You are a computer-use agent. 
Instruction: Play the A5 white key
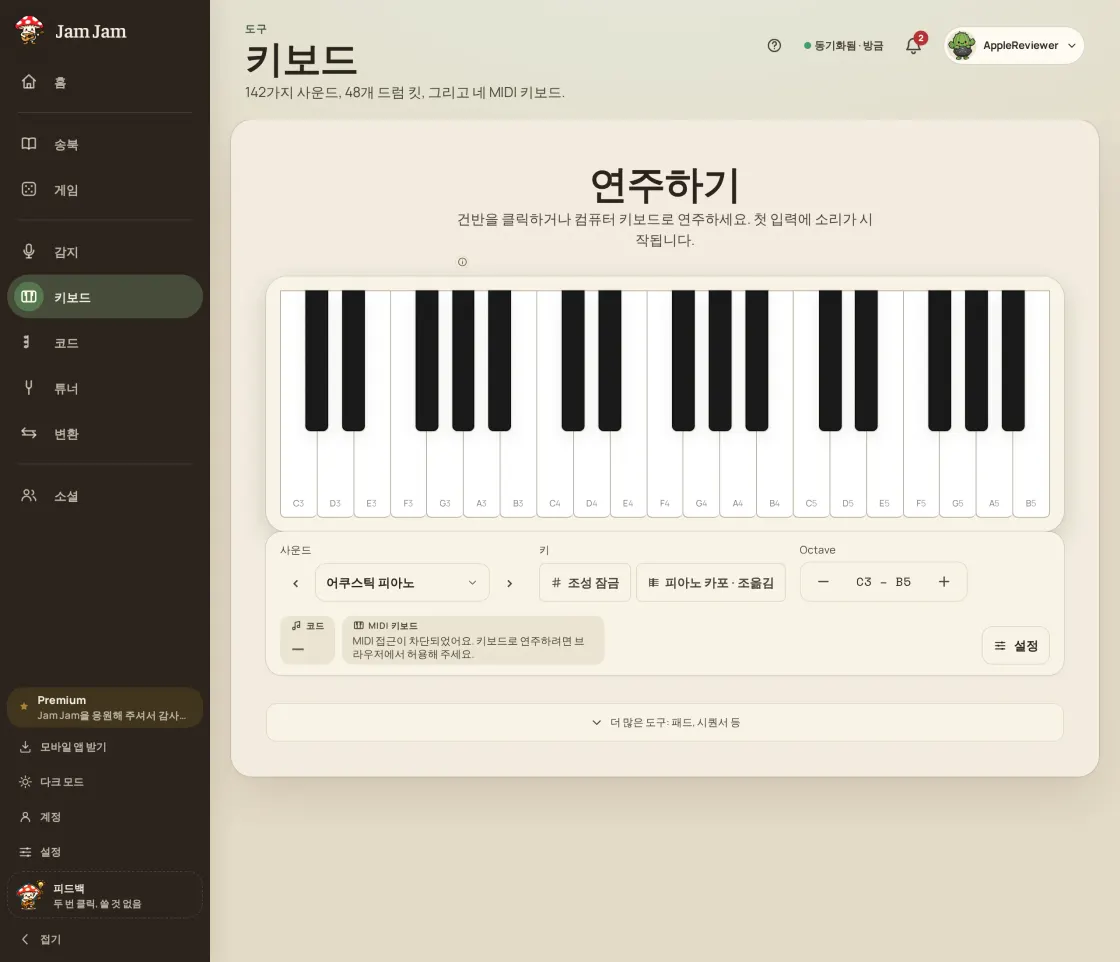(994, 475)
